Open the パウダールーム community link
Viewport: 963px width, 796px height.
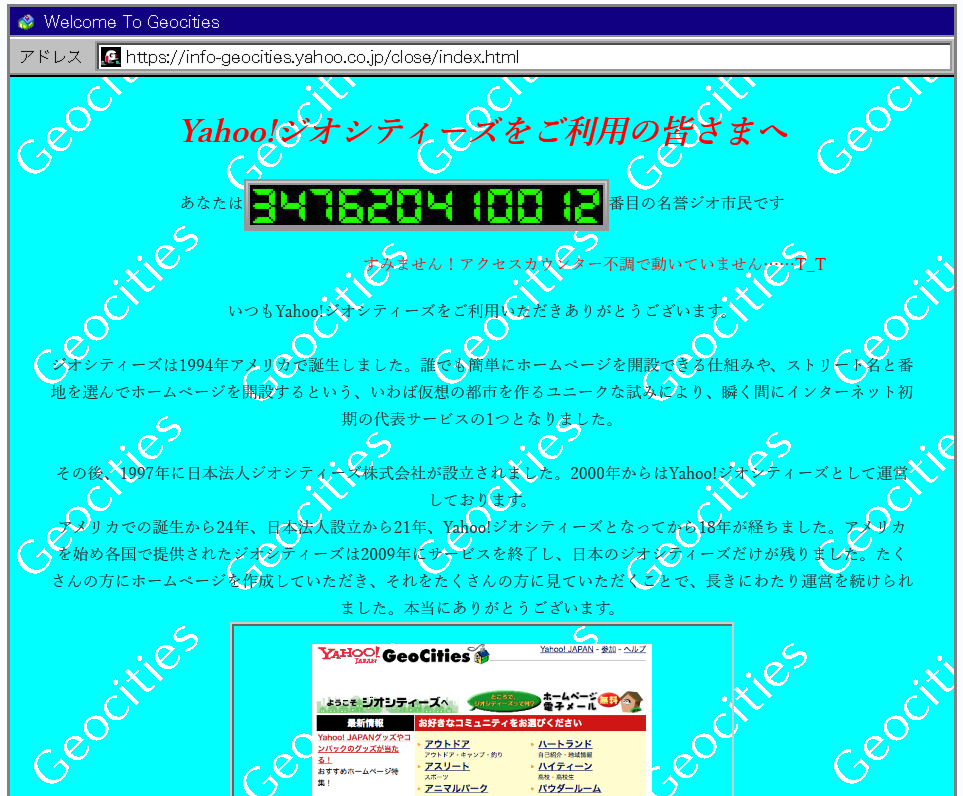click(569, 788)
